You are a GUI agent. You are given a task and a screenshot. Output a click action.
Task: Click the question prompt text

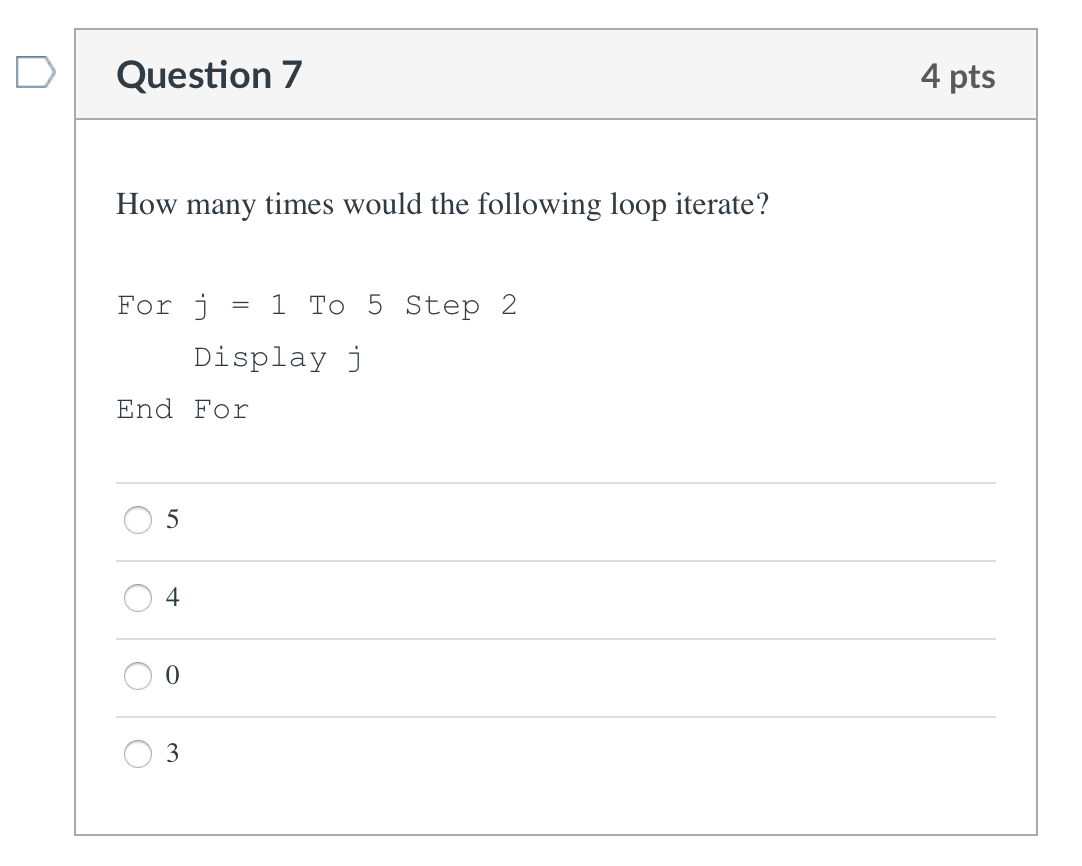(442, 204)
